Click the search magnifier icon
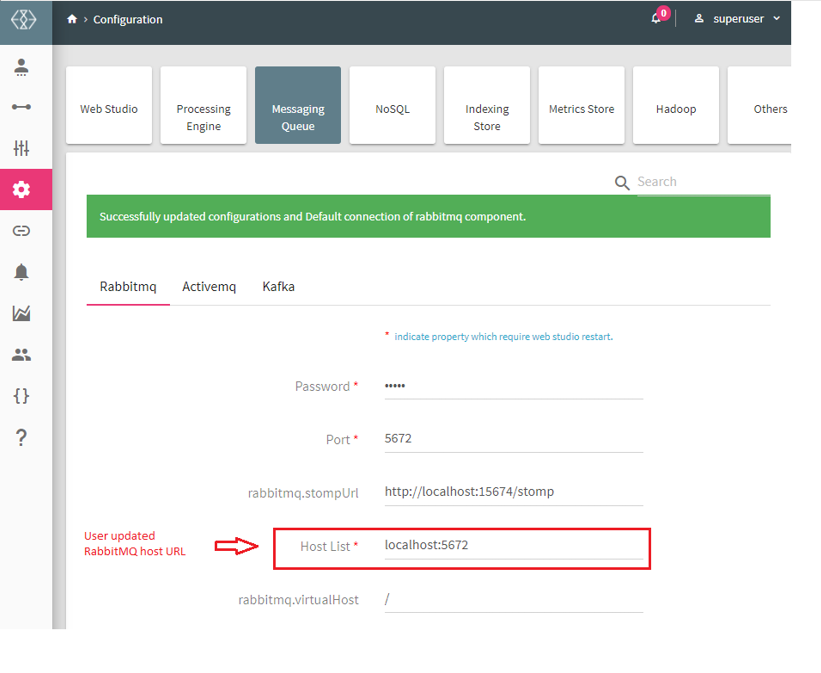The height and width of the screenshot is (673, 821). coord(622,183)
